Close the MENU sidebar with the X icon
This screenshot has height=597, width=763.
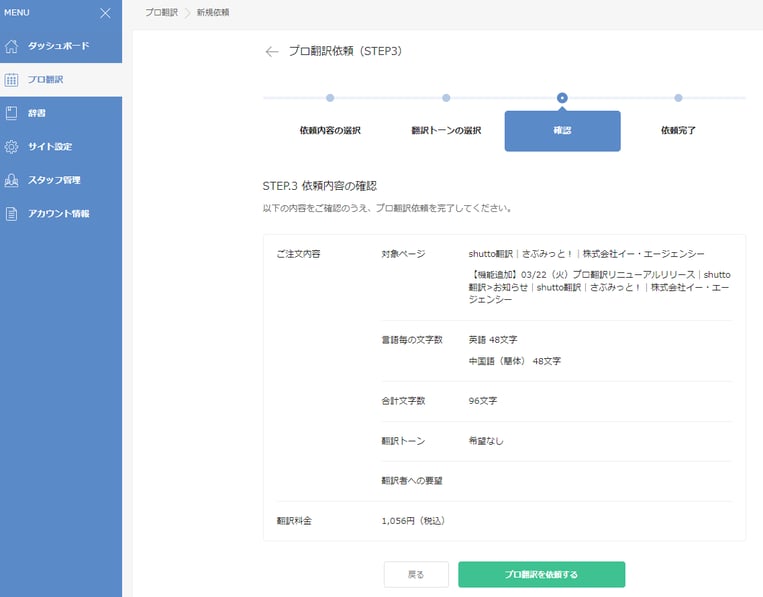(x=105, y=13)
